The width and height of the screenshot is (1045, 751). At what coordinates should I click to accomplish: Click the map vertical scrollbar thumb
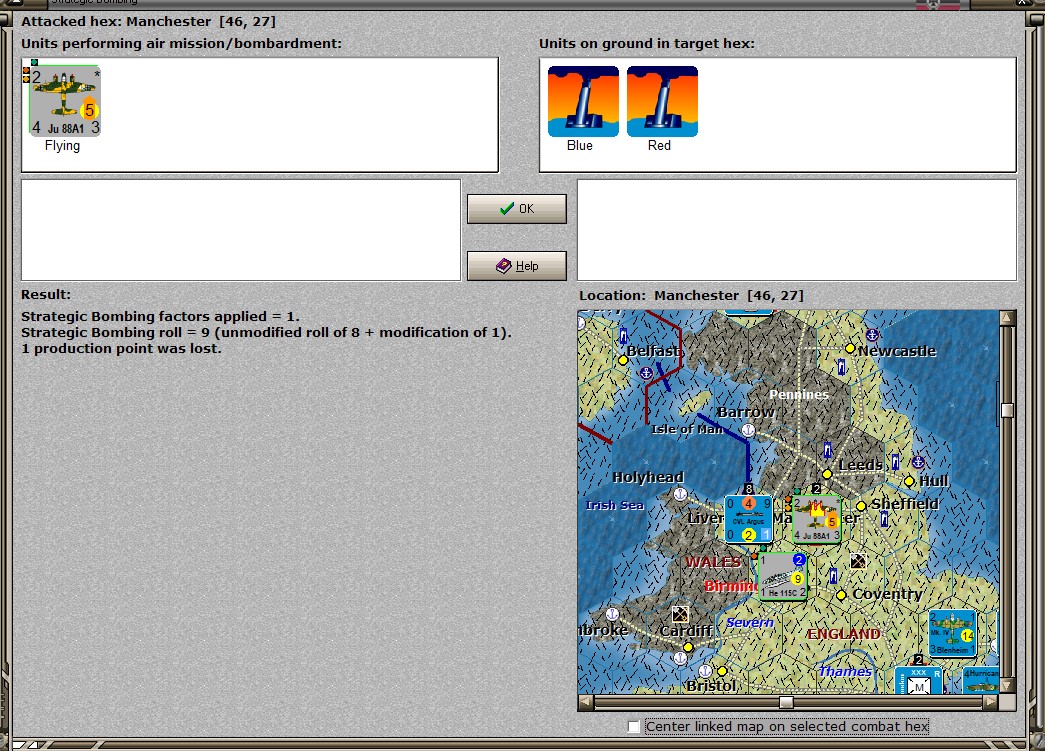click(x=1007, y=410)
